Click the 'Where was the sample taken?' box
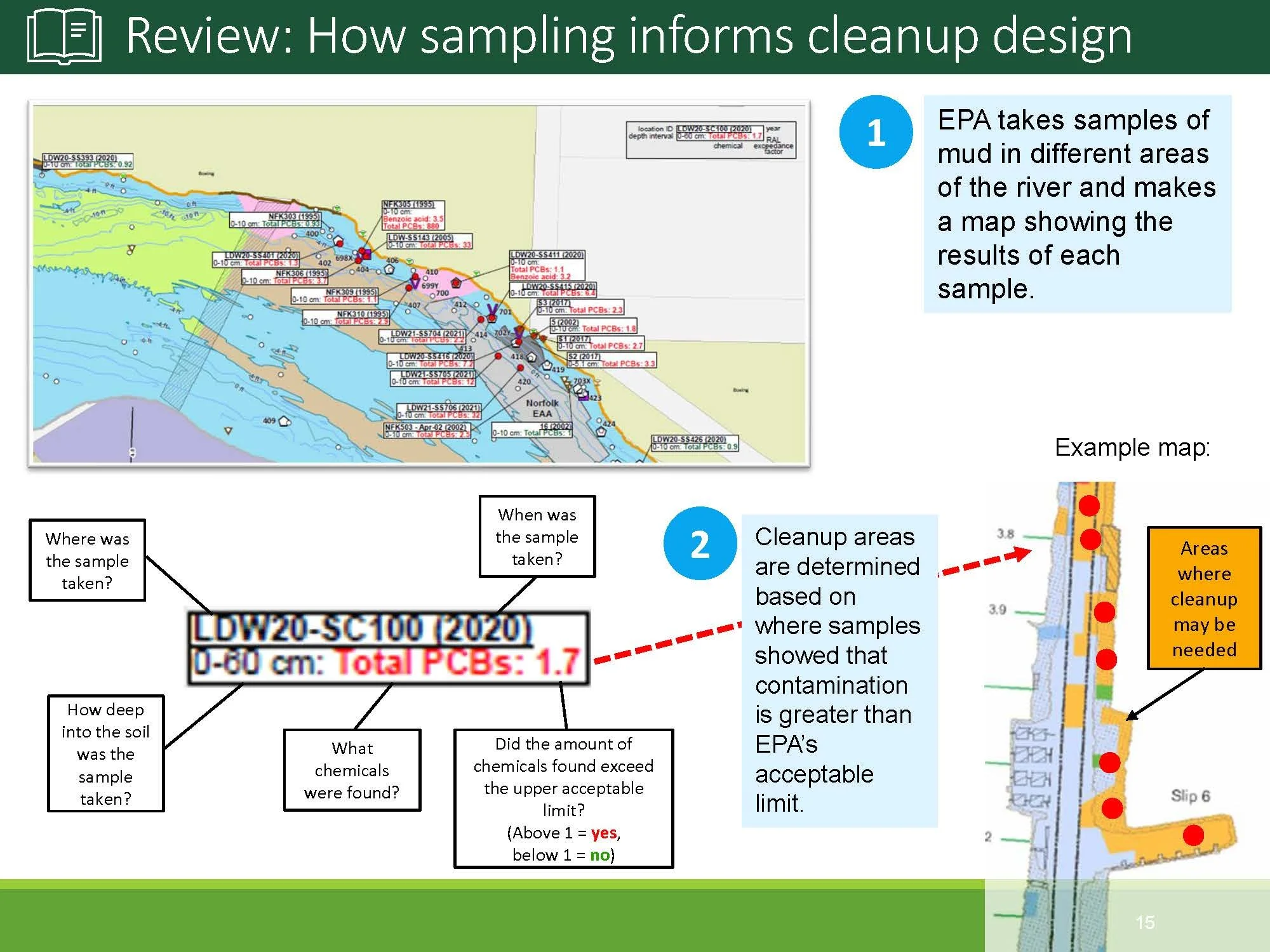The height and width of the screenshot is (952, 1270). (x=87, y=560)
